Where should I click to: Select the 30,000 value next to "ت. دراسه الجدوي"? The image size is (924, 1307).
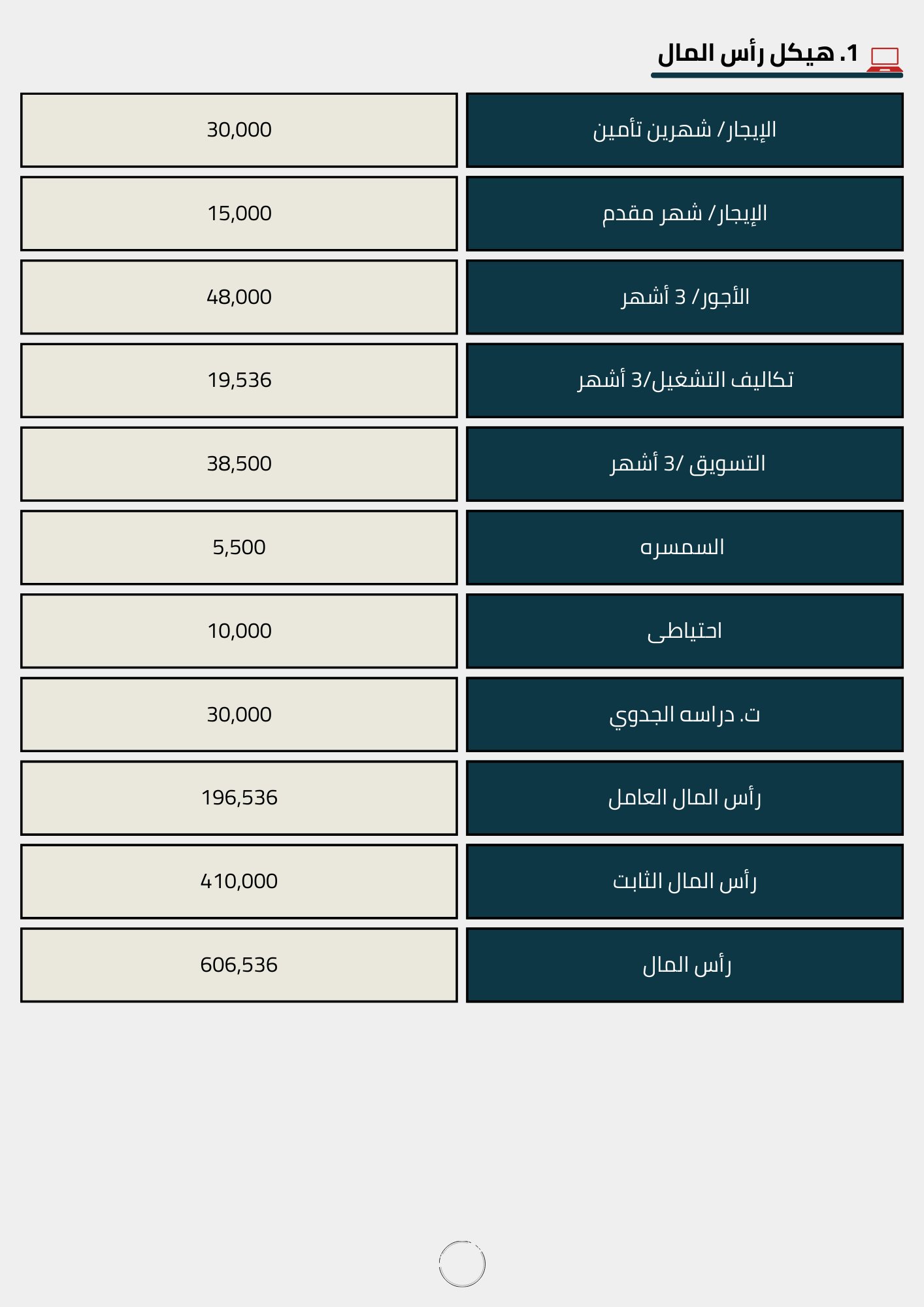tap(239, 714)
